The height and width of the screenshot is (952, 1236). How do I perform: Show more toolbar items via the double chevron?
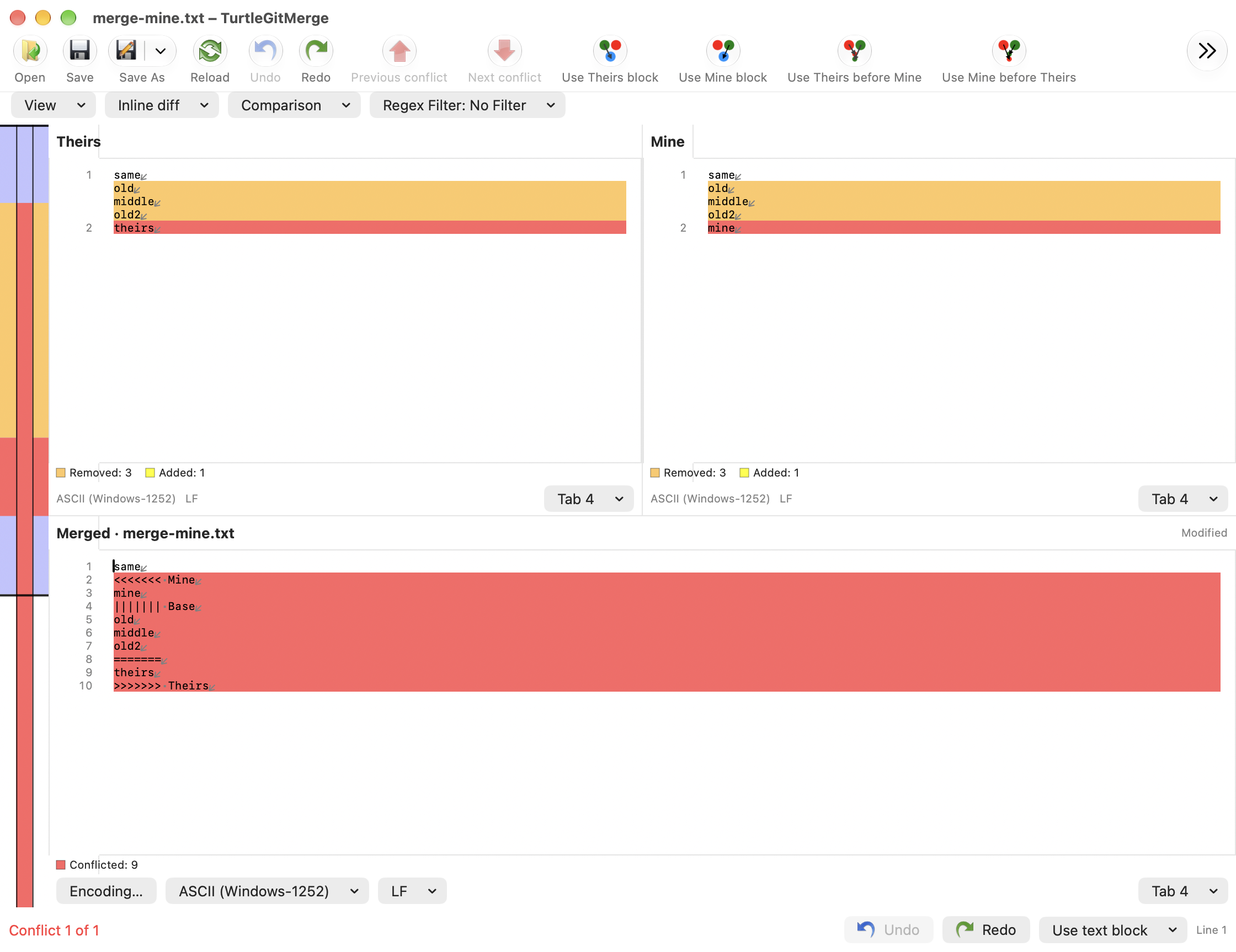click(1207, 51)
